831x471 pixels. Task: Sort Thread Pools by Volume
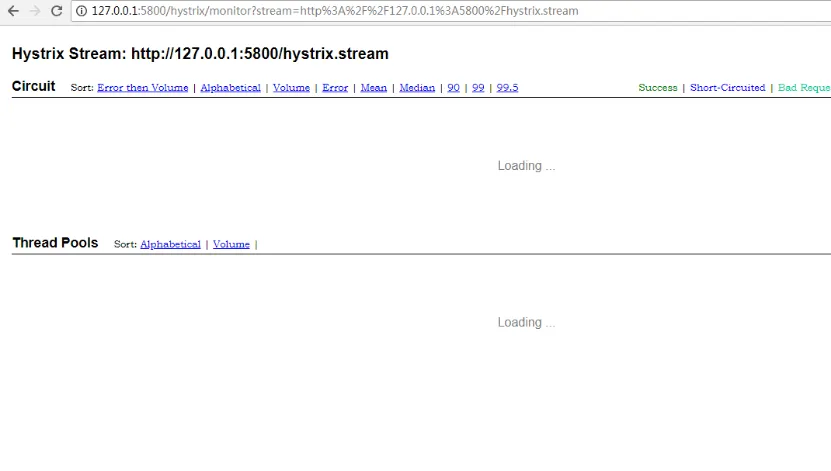(231, 244)
